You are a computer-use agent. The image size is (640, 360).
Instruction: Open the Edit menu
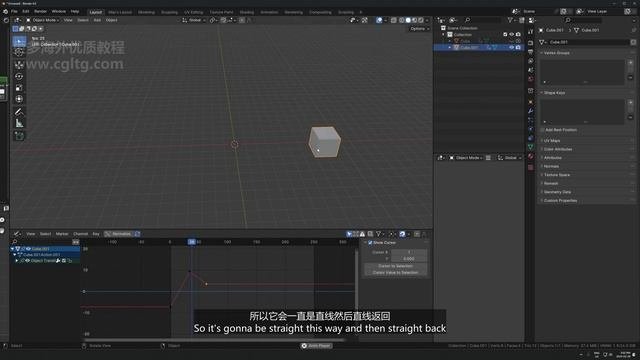pos(26,11)
